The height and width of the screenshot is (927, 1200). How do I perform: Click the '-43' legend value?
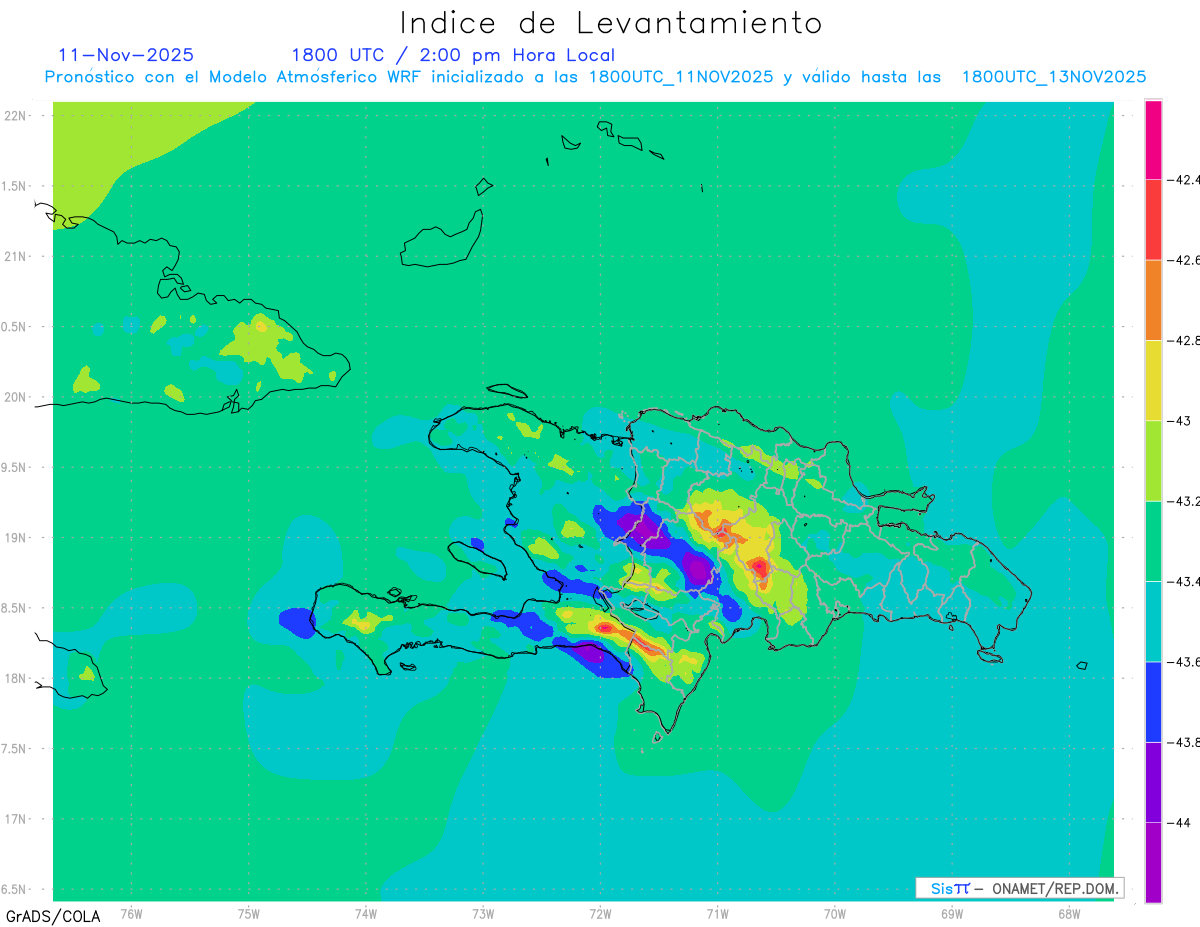click(1179, 421)
